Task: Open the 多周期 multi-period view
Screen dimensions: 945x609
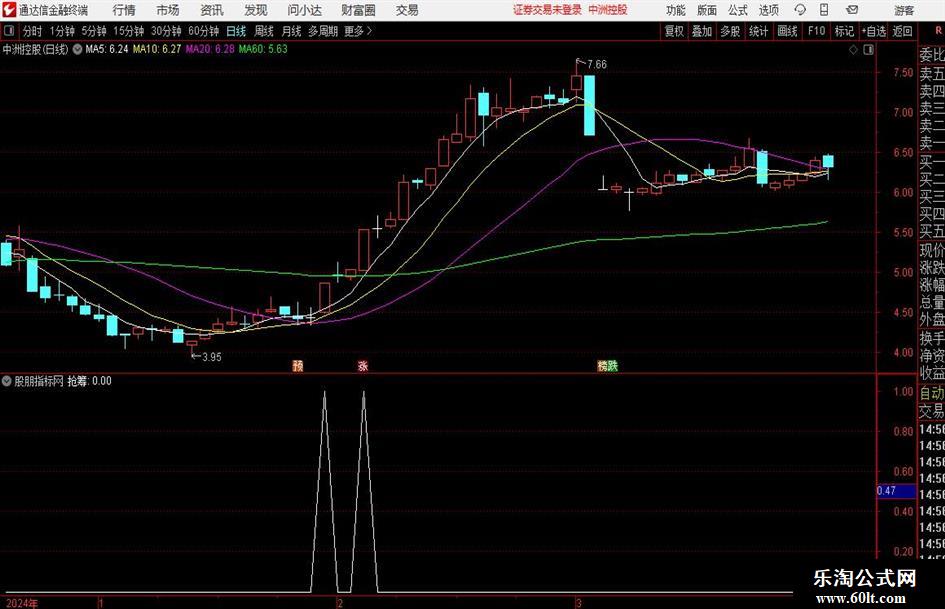Action: 323,31
